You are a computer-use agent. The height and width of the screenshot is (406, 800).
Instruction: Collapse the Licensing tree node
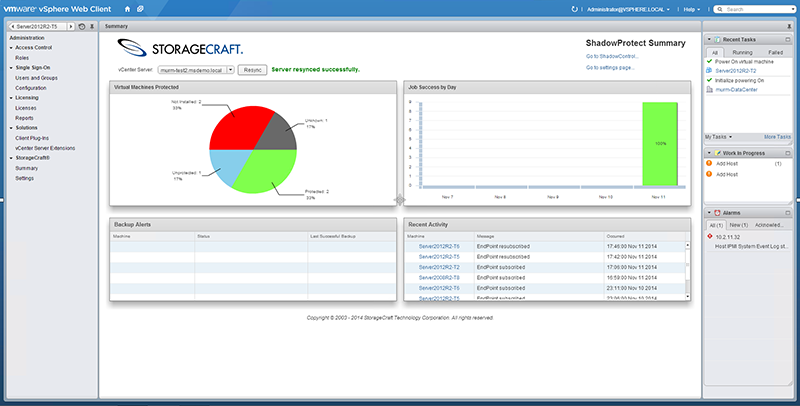(x=11, y=98)
